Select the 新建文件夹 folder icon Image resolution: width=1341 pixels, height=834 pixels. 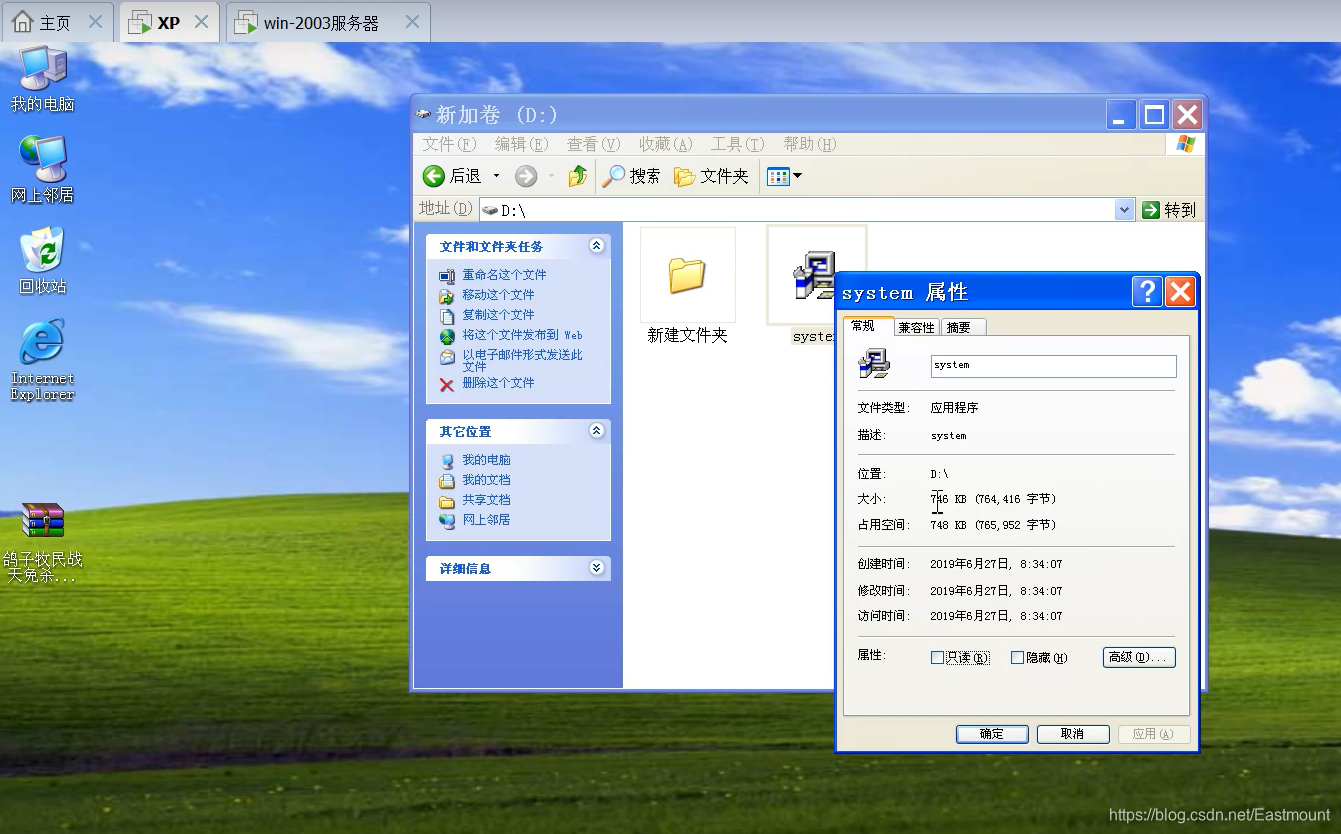coord(688,274)
